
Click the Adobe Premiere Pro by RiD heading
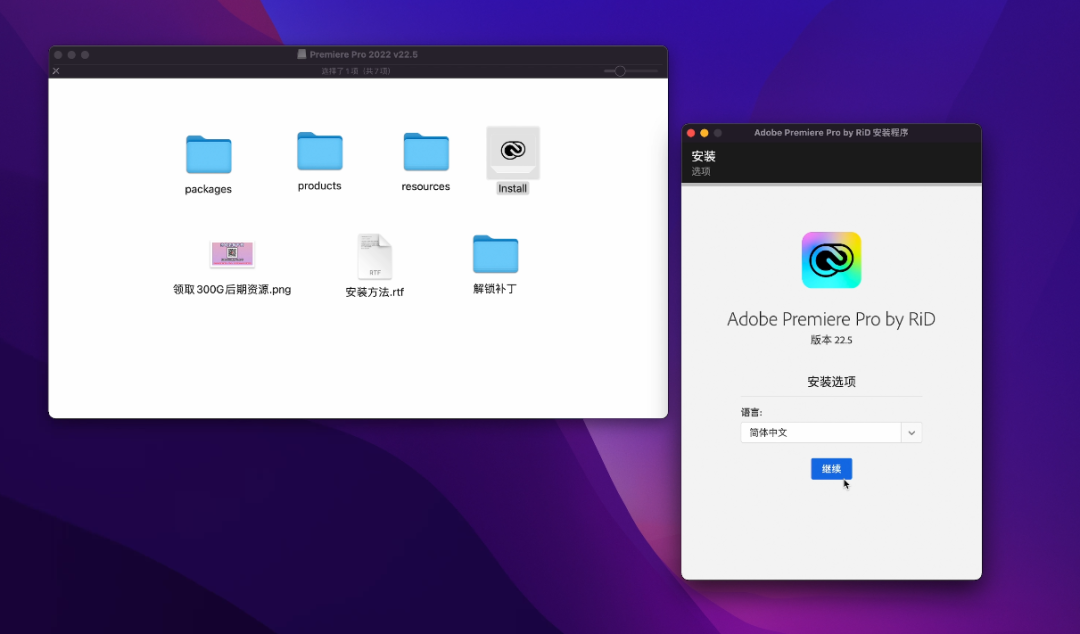831,319
